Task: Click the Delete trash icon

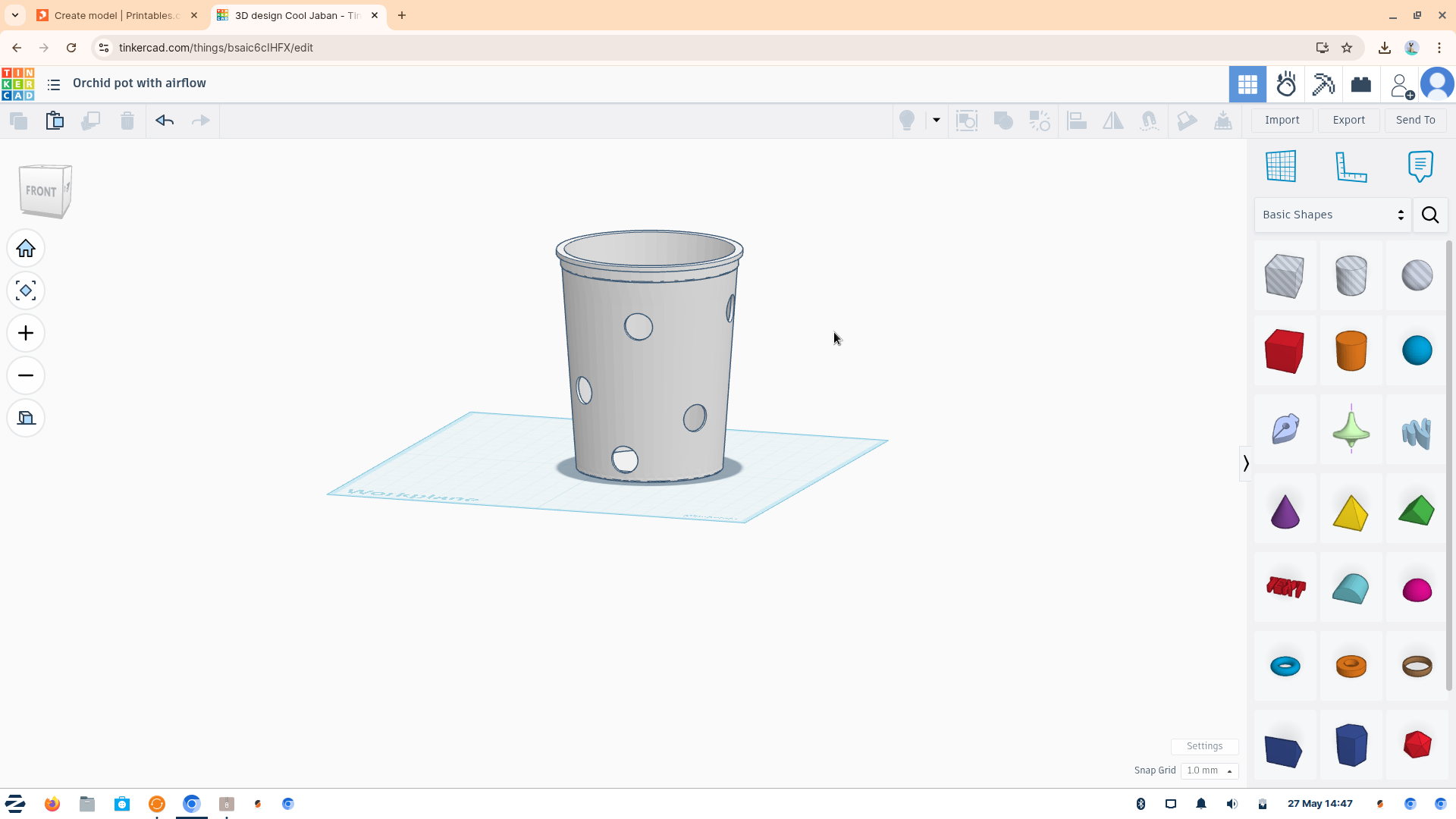Action: 127,121
